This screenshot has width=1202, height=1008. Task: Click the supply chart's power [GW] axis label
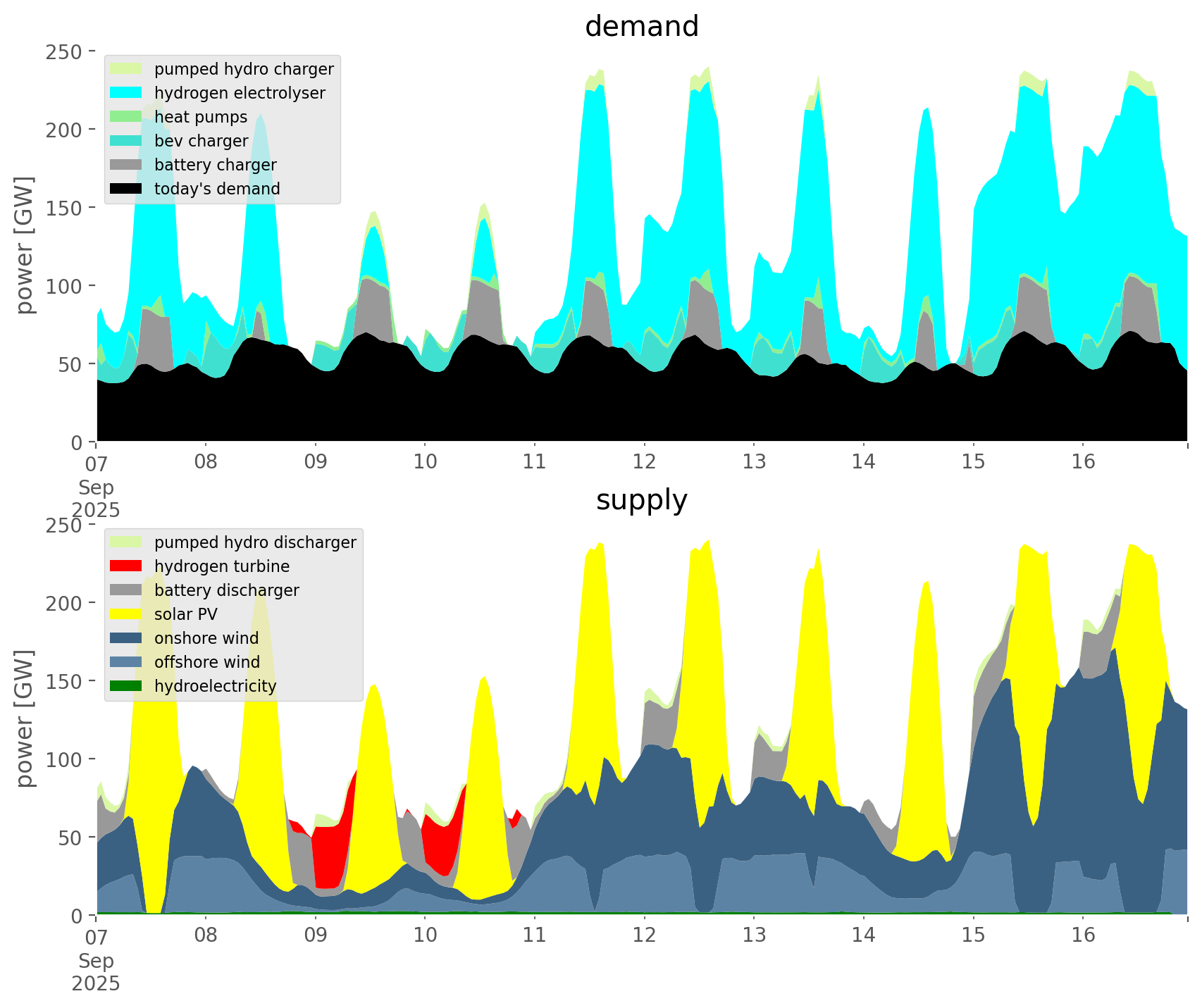(x=25, y=718)
